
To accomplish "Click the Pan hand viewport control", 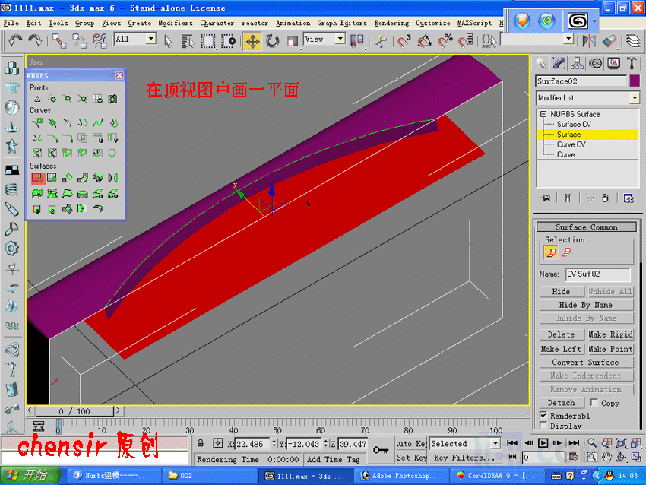I will (607, 457).
